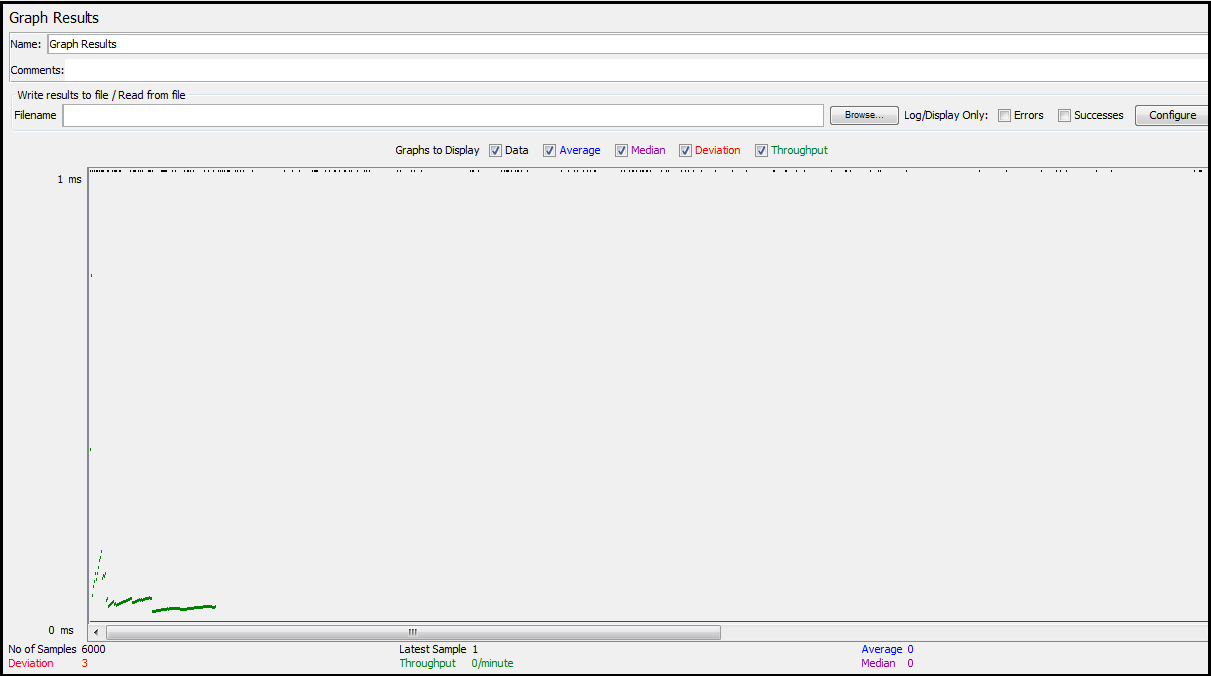This screenshot has height=676, width=1211.
Task: Click the No of Samples 6000 value
Action: [93, 649]
